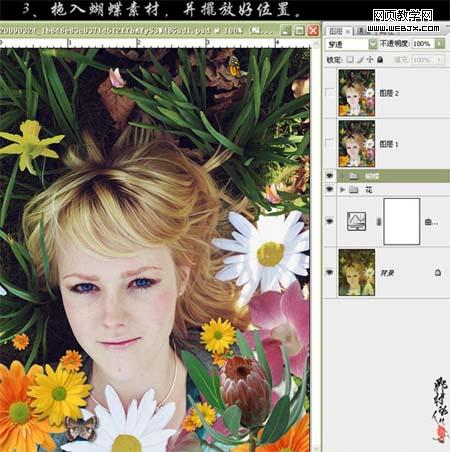Hide the highlighted 蝴蝶 group
This screenshot has width=450, height=452.
tap(330, 176)
